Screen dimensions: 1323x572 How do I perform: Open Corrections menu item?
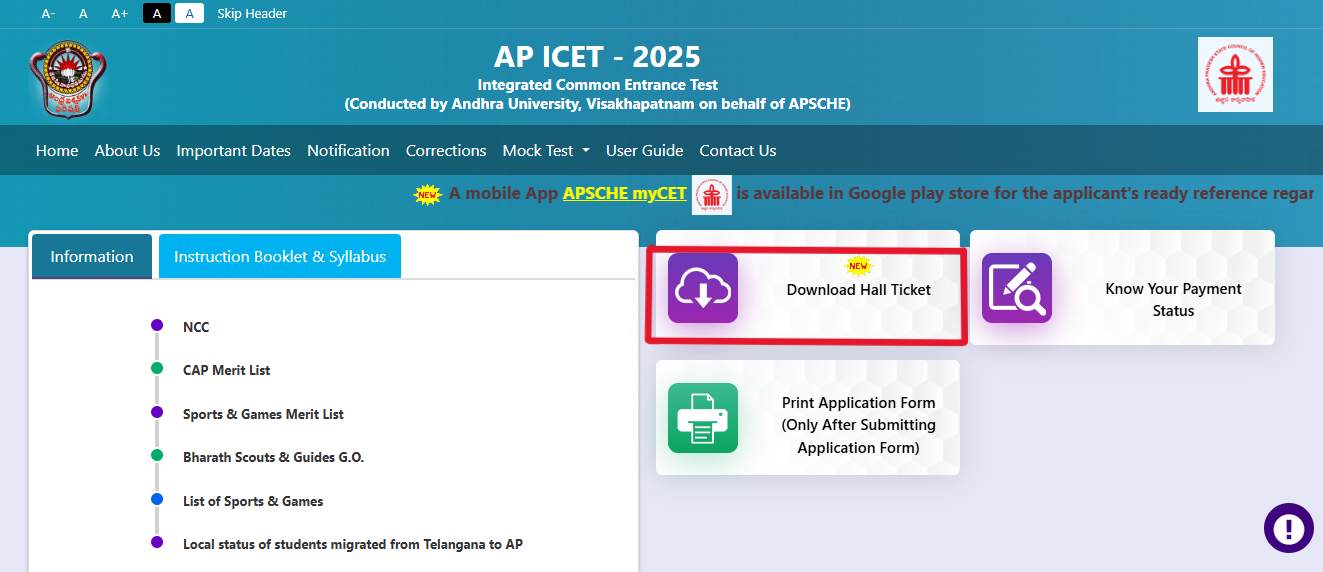[x=446, y=150]
